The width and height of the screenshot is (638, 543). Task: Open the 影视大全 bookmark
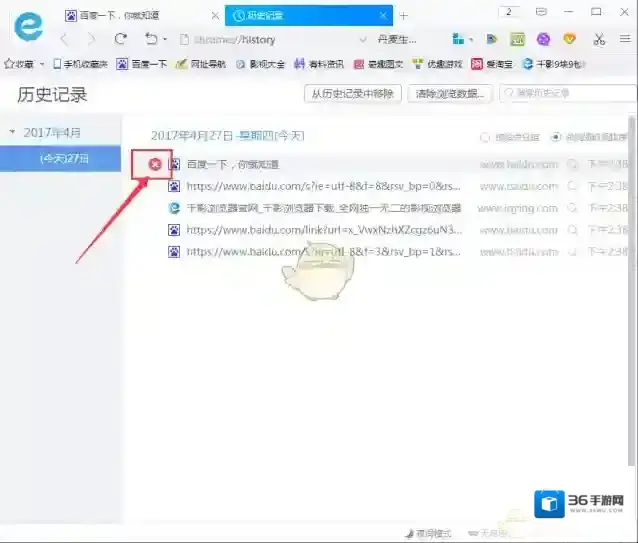coord(260,64)
